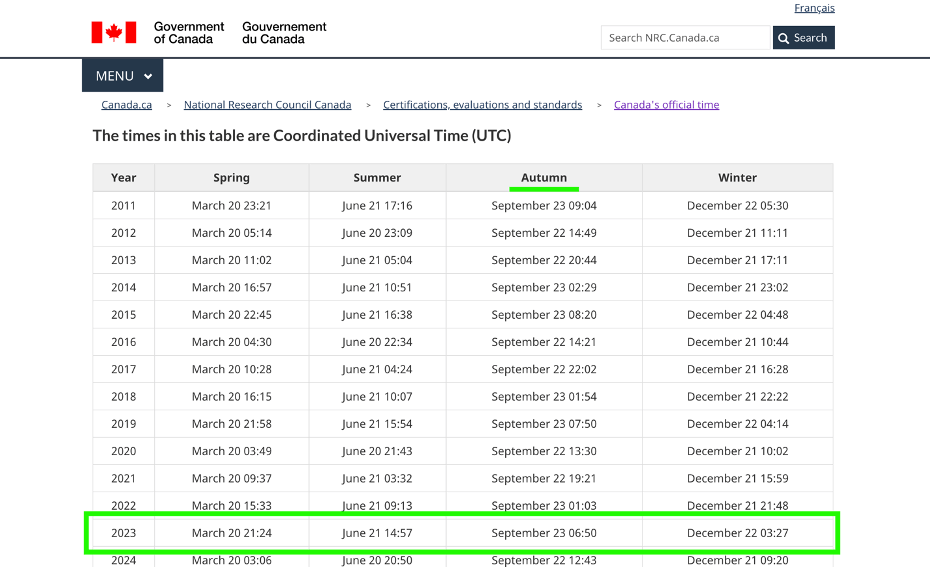Select the 2016 year cell
The width and height of the screenshot is (930, 567).
(x=123, y=342)
